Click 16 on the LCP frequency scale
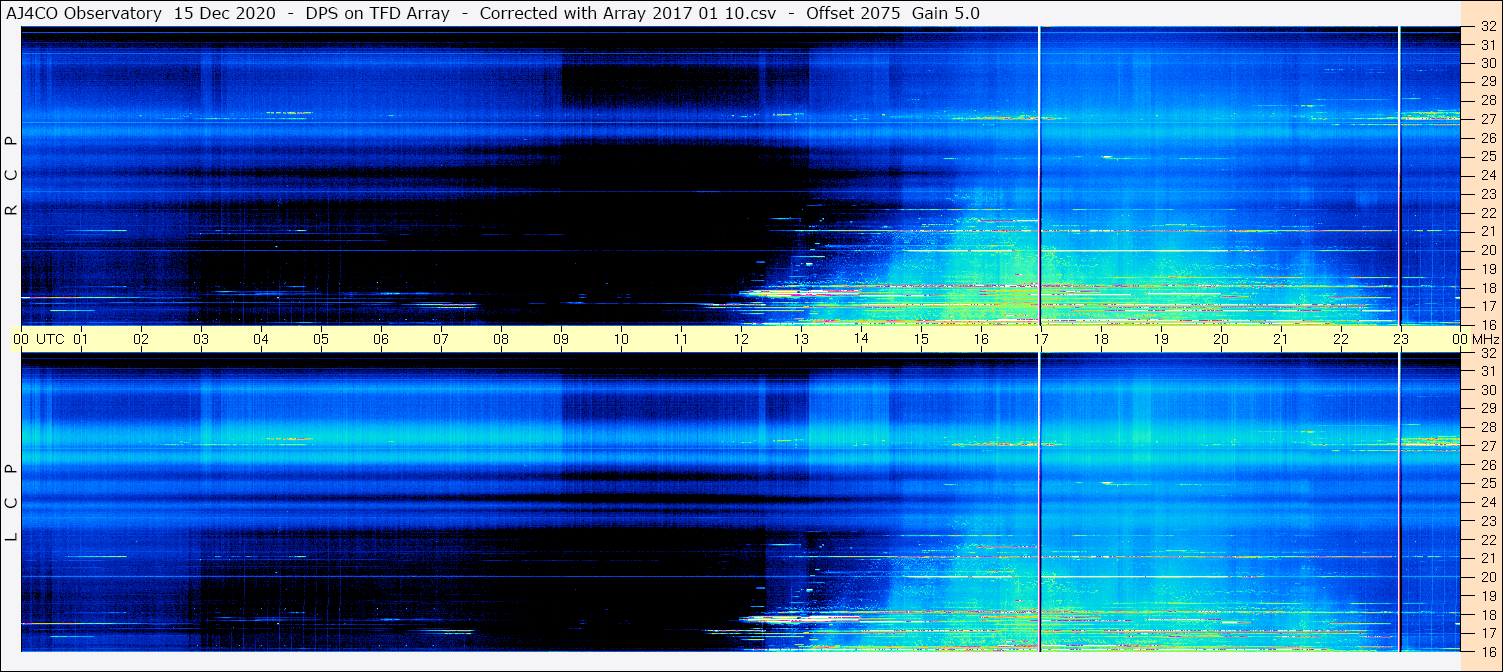 (1487, 650)
